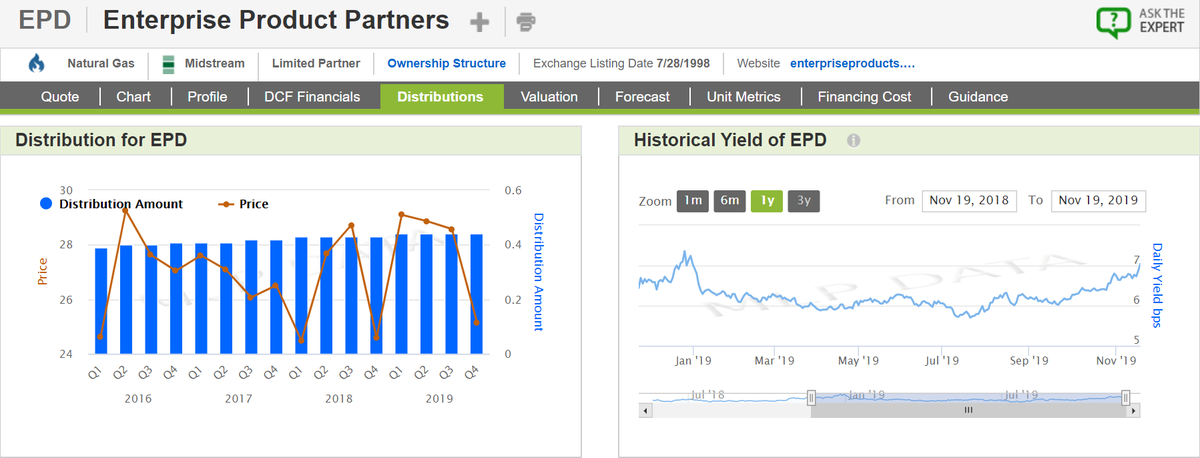Open the Ownership Structure link
This screenshot has width=1200, height=458.
[x=446, y=64]
